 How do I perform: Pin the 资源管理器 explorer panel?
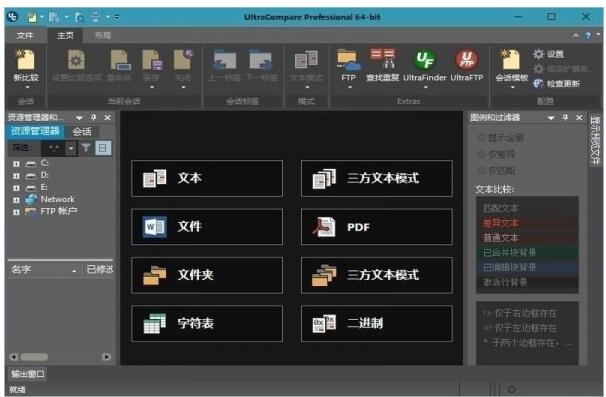click(x=93, y=118)
